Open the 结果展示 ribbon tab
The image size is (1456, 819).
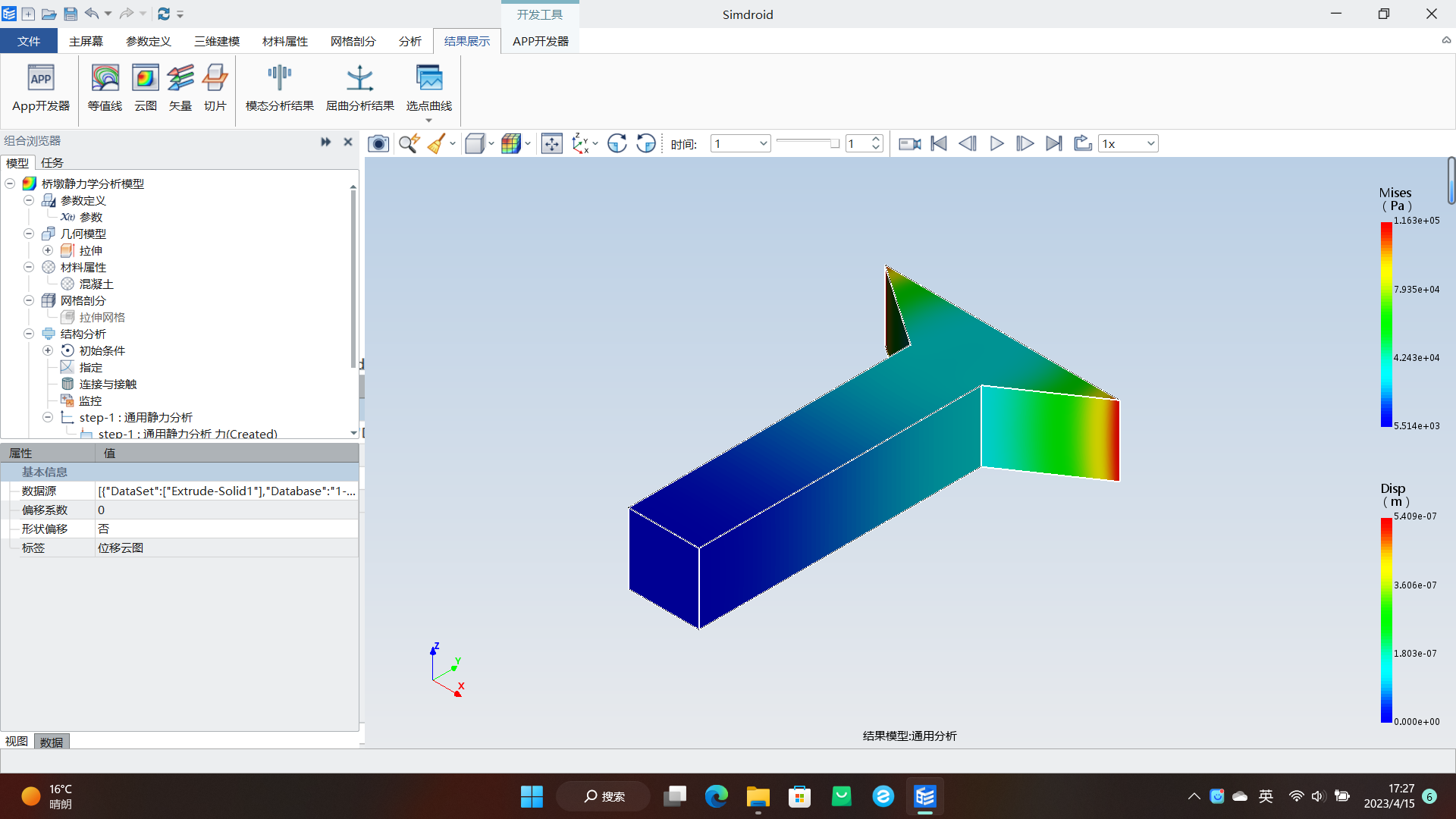[x=467, y=41]
